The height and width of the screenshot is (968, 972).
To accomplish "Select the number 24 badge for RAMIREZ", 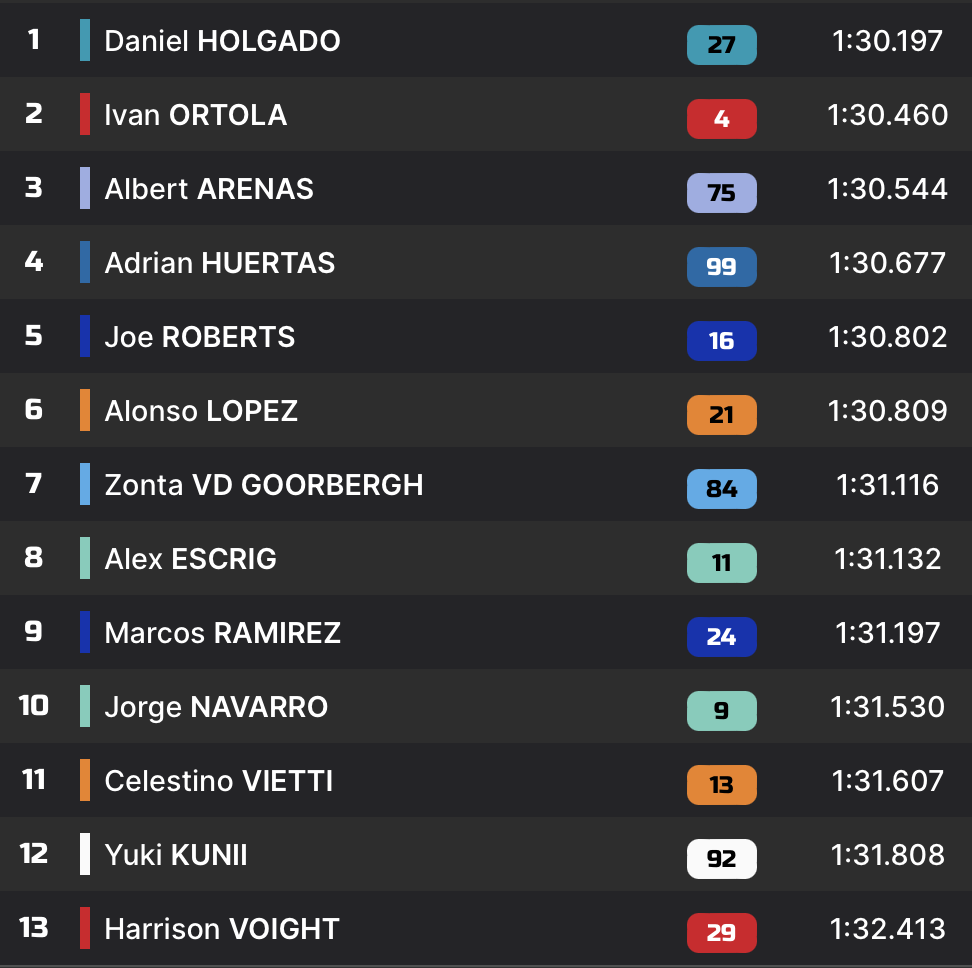I will pyautogui.click(x=721, y=637).
